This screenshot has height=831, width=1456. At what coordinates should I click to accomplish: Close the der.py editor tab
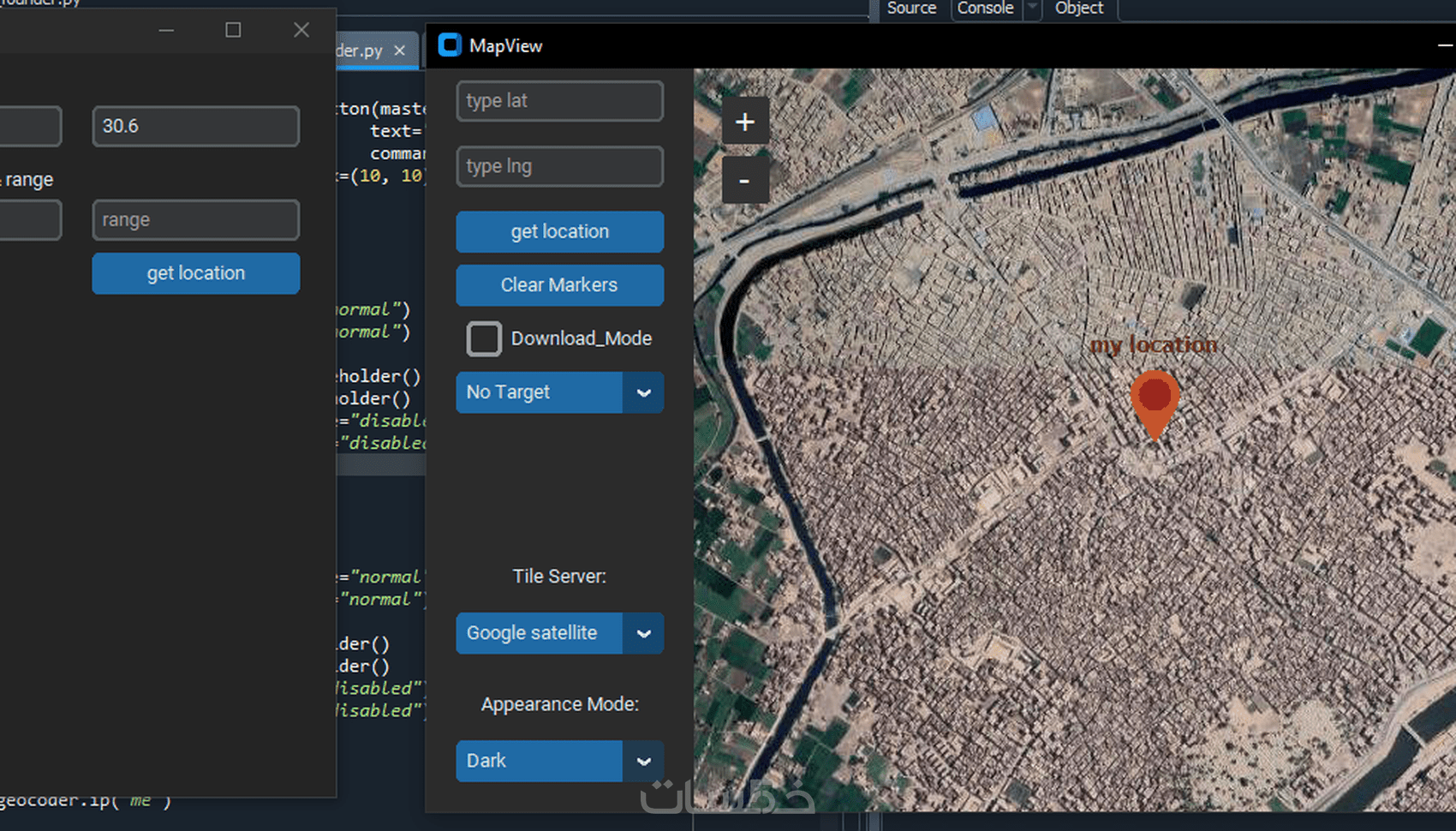[x=399, y=51]
